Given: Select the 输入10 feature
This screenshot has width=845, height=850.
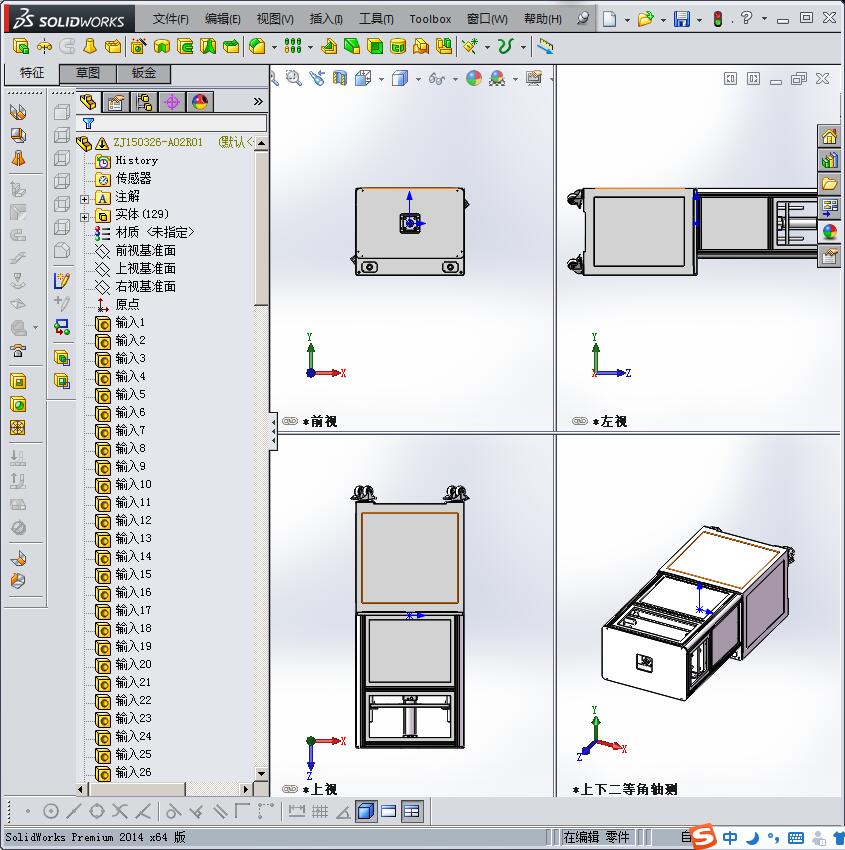Looking at the screenshot, I should click(x=133, y=484).
